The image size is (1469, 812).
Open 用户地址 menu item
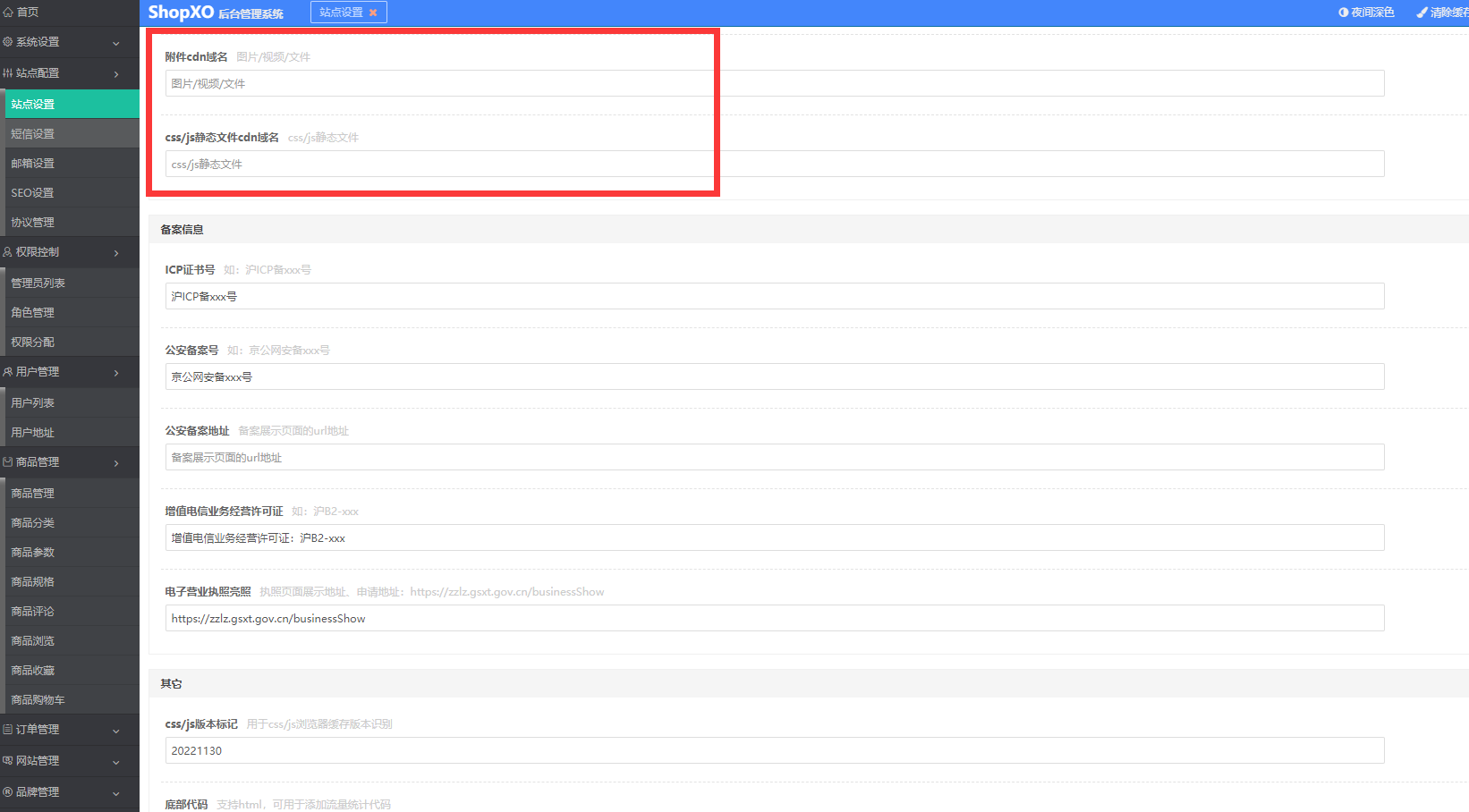coord(72,432)
